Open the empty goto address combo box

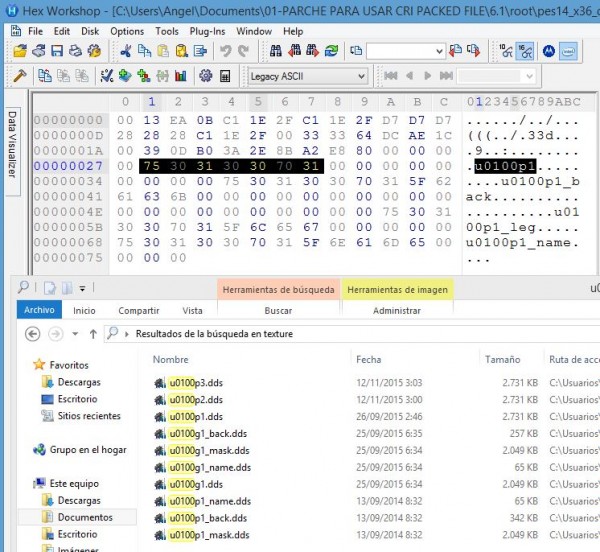click(406, 51)
